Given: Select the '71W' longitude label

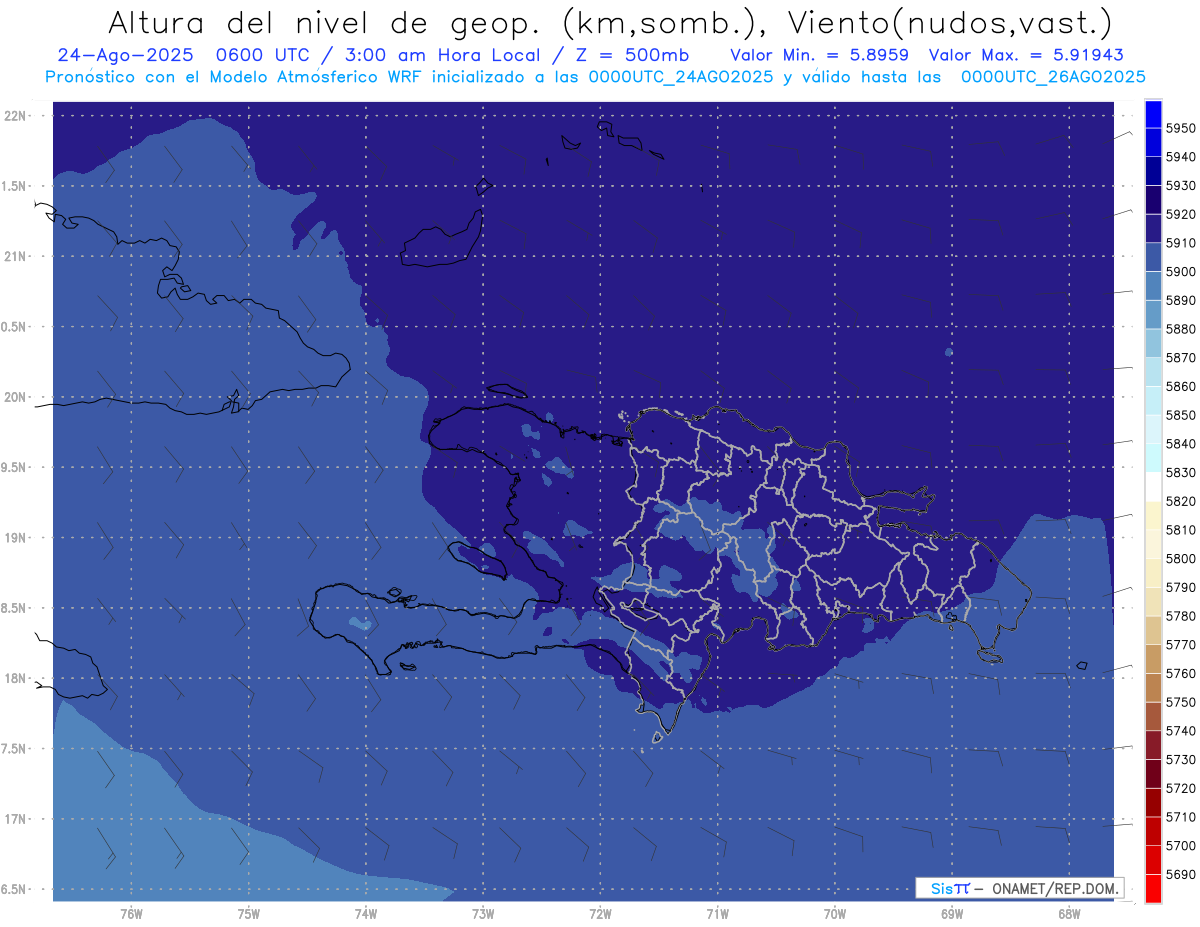Looking at the screenshot, I should pos(717,914).
